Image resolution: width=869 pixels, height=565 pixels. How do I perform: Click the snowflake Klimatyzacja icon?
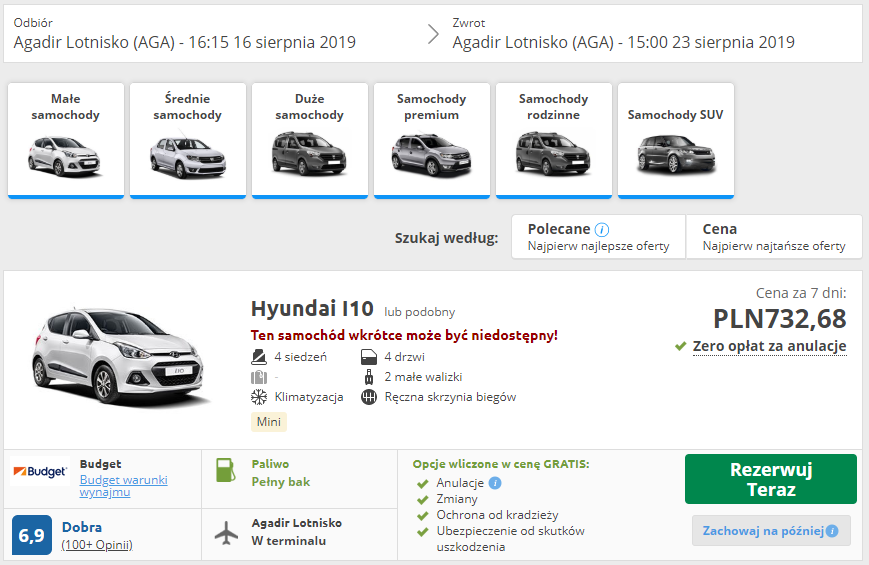pyautogui.click(x=259, y=397)
